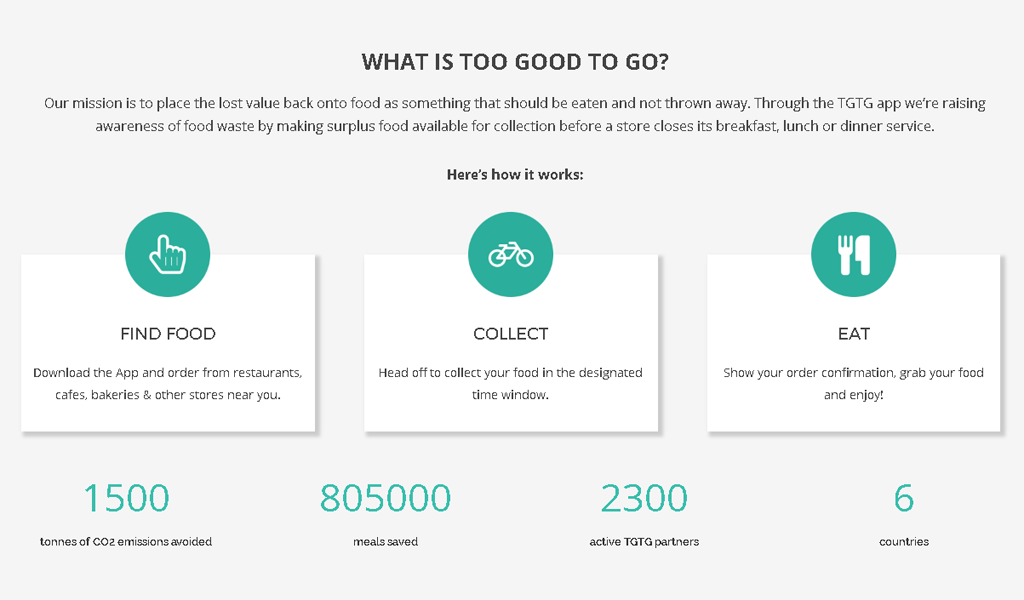Click 'tonnes of CO2 emissions avoided' label
Screen dimensions: 1024x600
[x=126, y=541]
